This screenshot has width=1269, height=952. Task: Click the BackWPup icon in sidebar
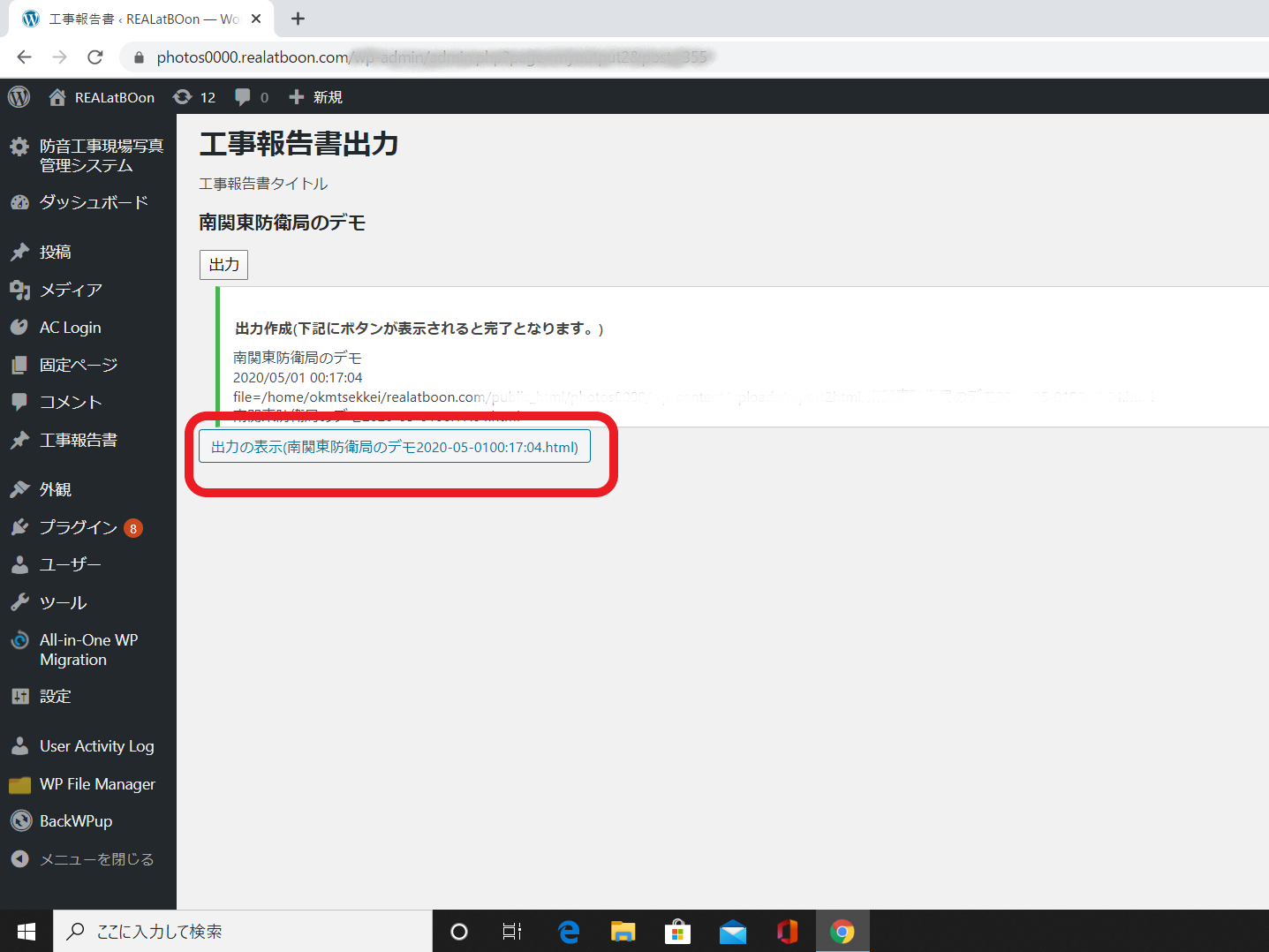19,821
